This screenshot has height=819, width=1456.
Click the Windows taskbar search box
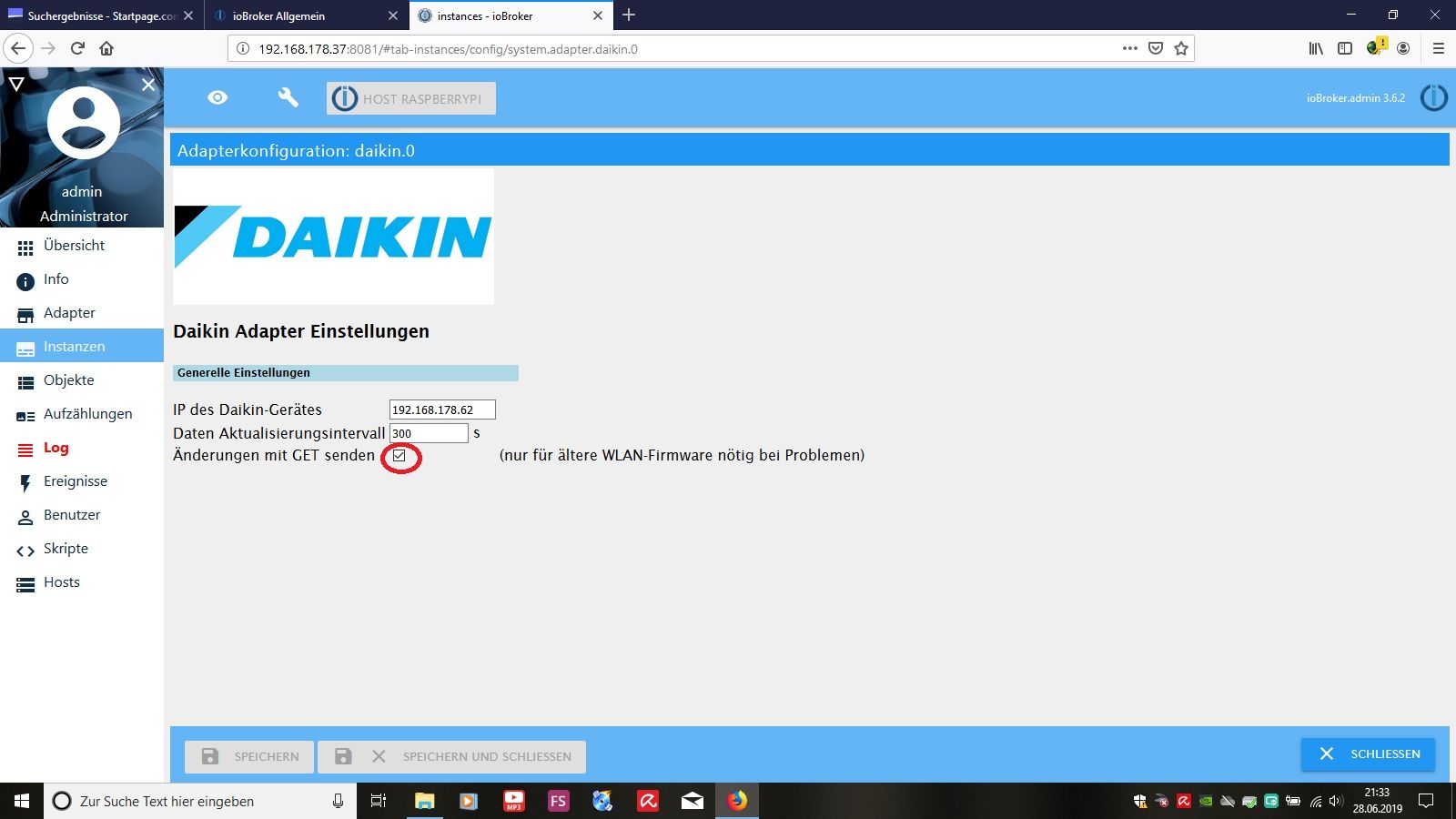point(200,801)
